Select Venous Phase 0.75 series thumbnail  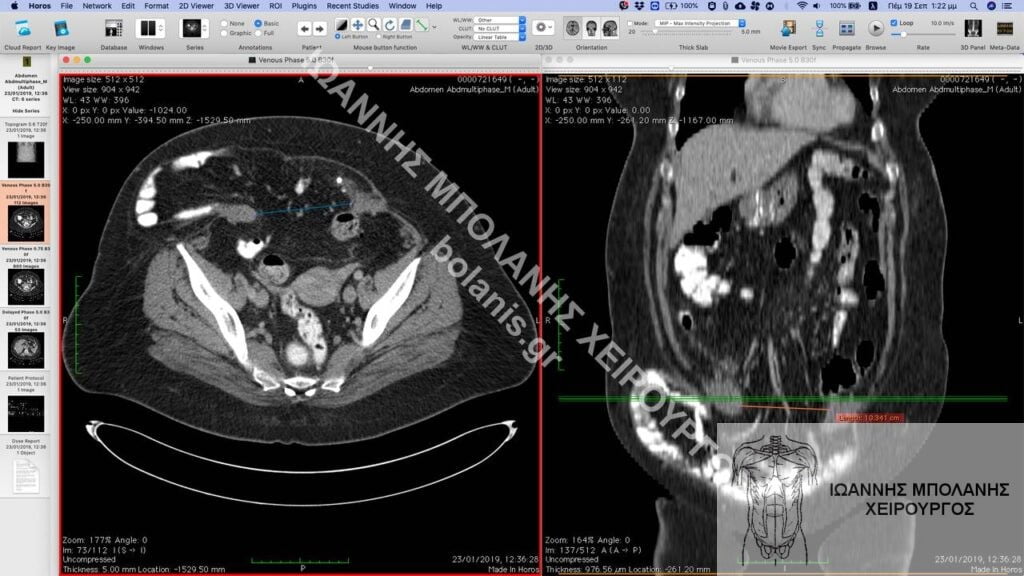click(26, 287)
